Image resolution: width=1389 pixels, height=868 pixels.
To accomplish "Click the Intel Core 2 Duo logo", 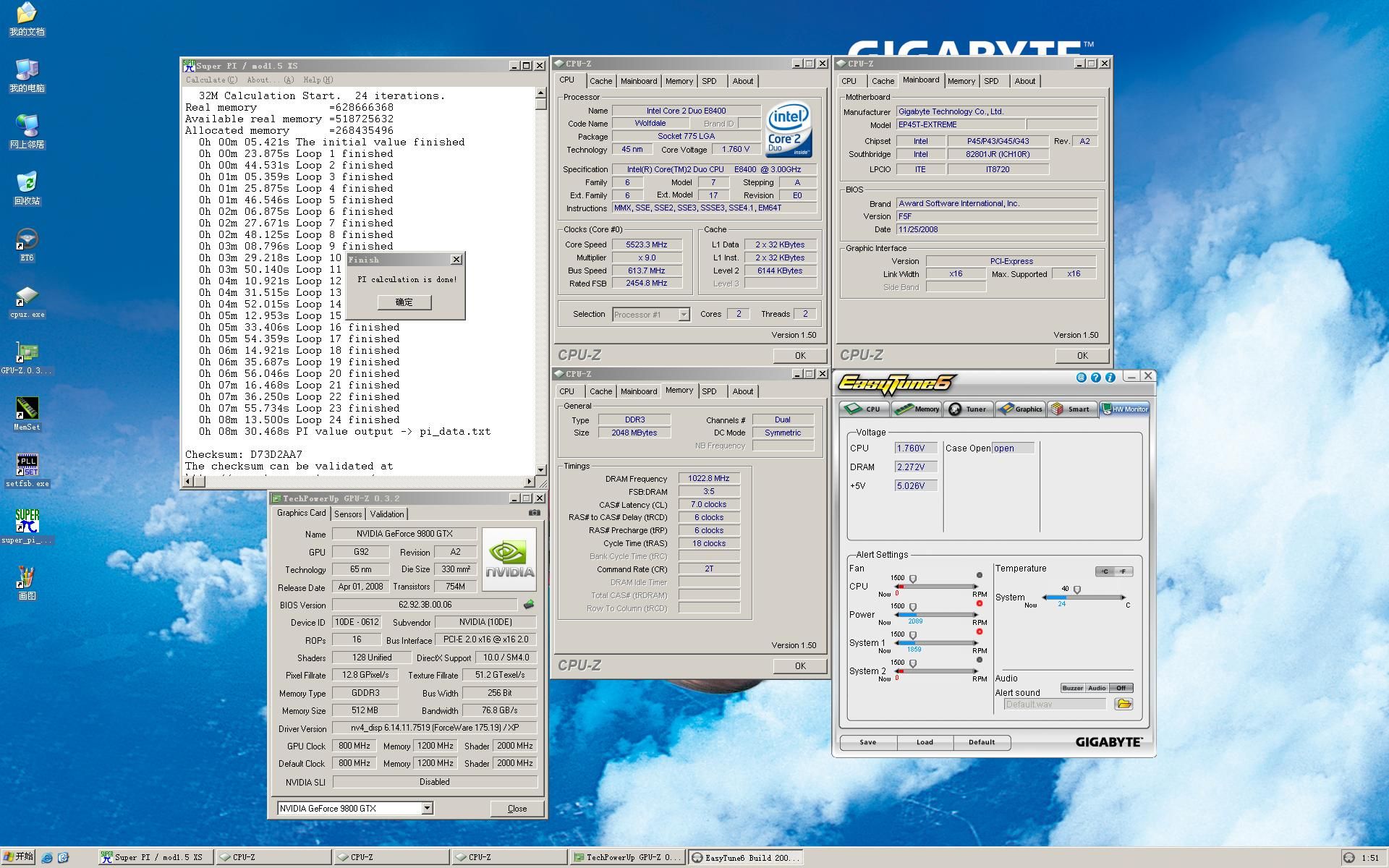I will (789, 129).
